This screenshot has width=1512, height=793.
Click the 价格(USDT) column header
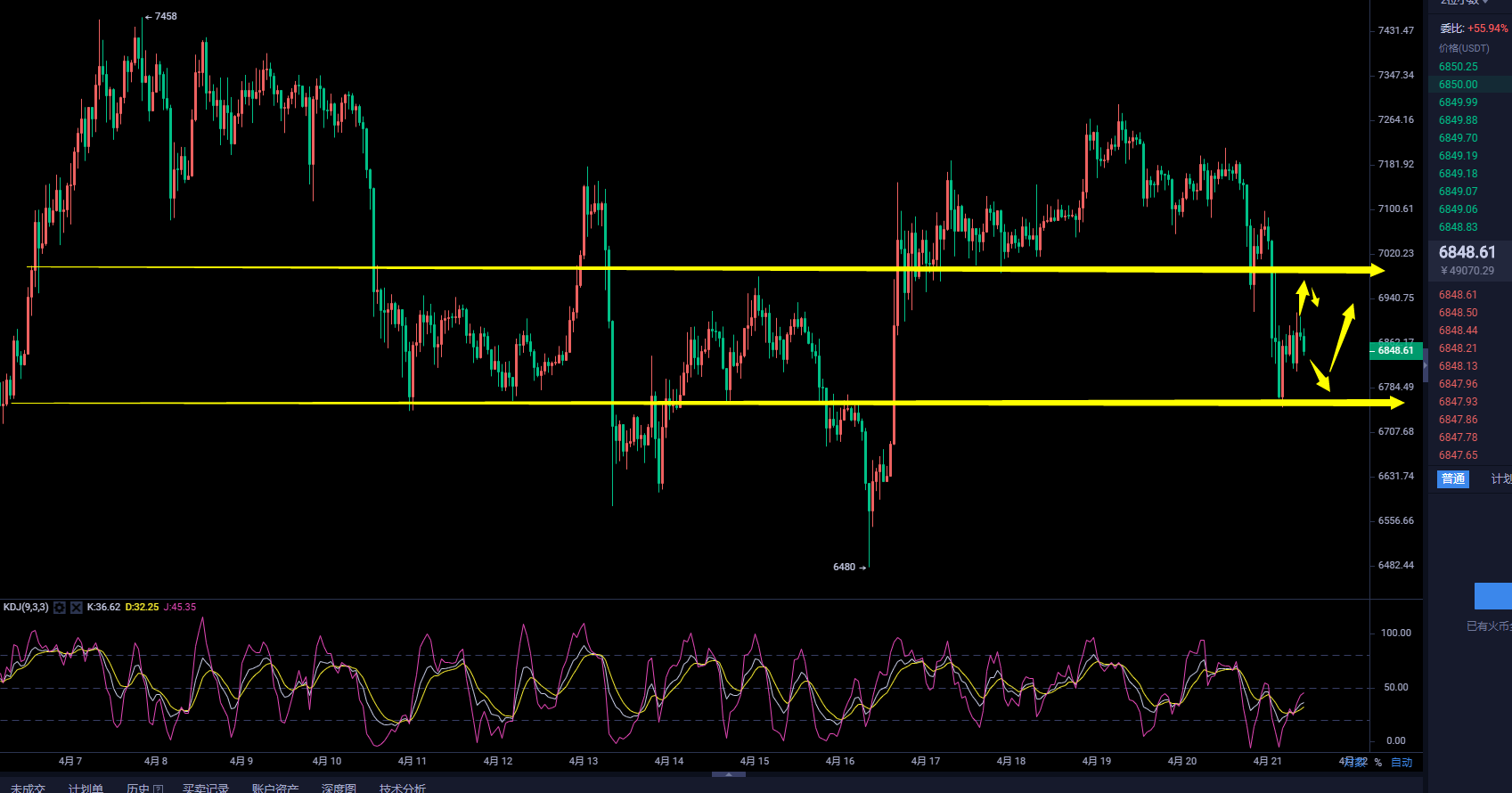click(x=1464, y=48)
